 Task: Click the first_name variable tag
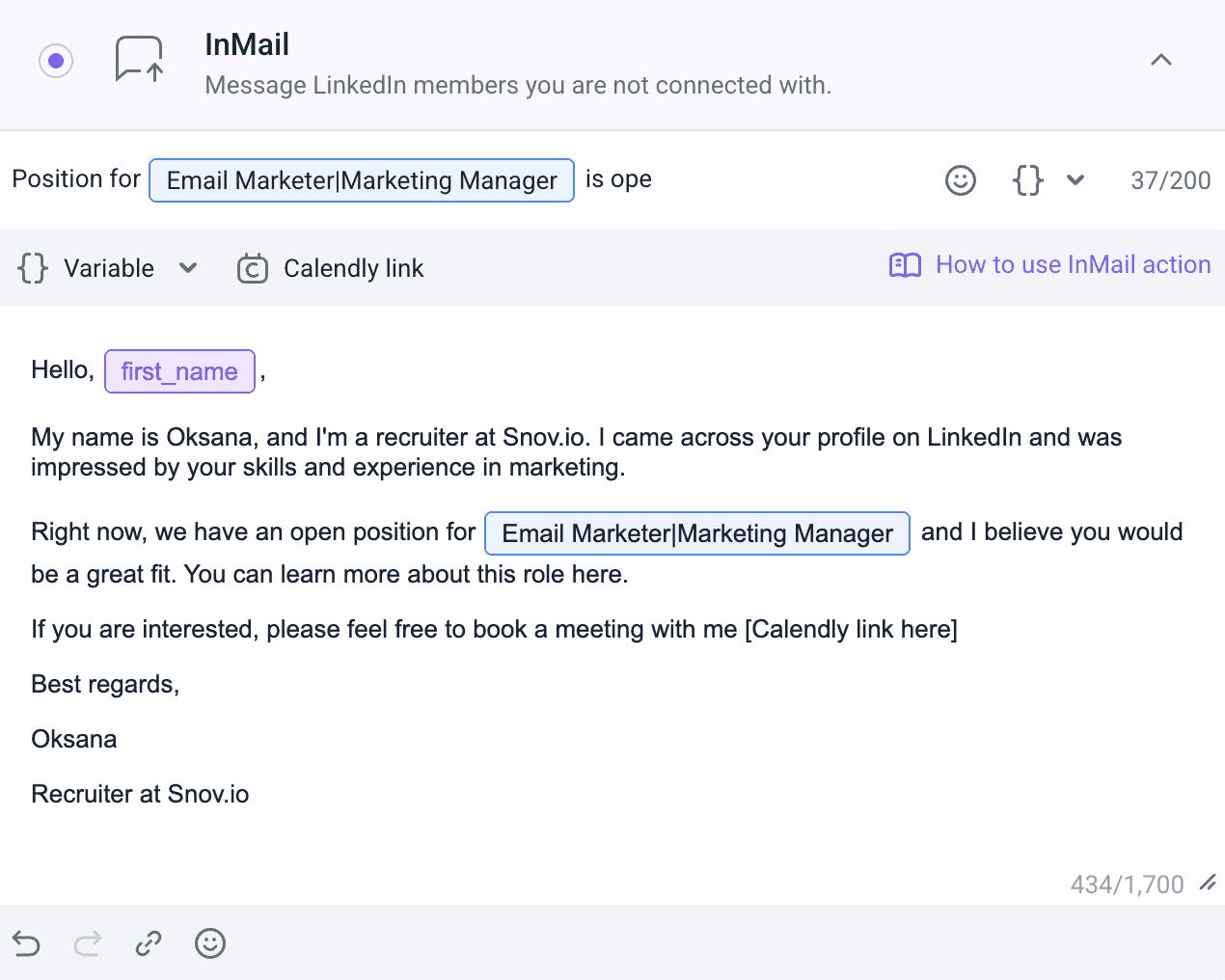(x=179, y=371)
